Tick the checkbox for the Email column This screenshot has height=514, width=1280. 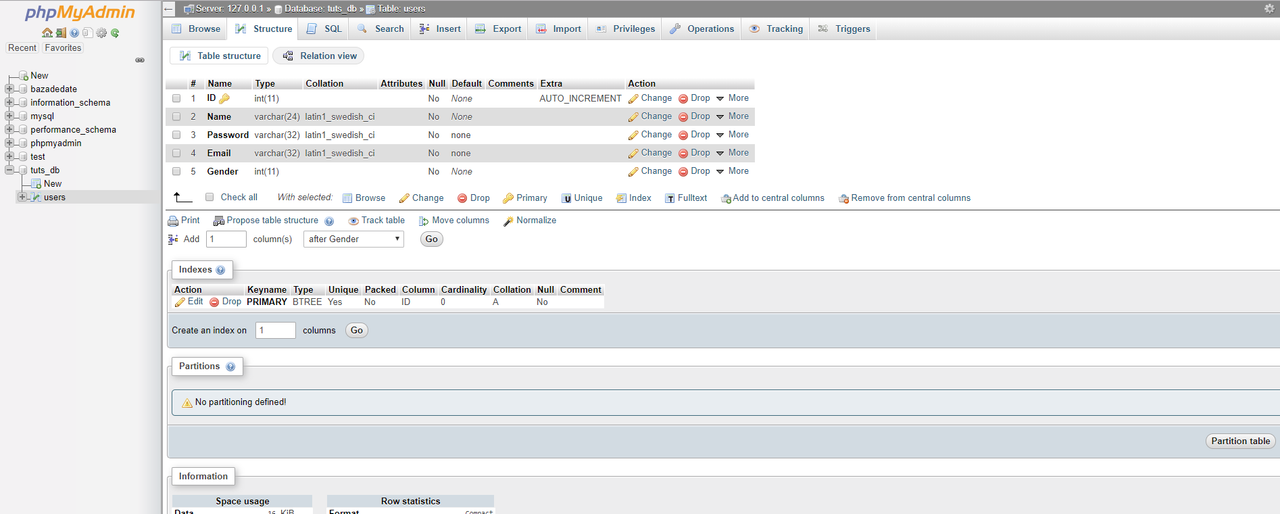pos(177,153)
